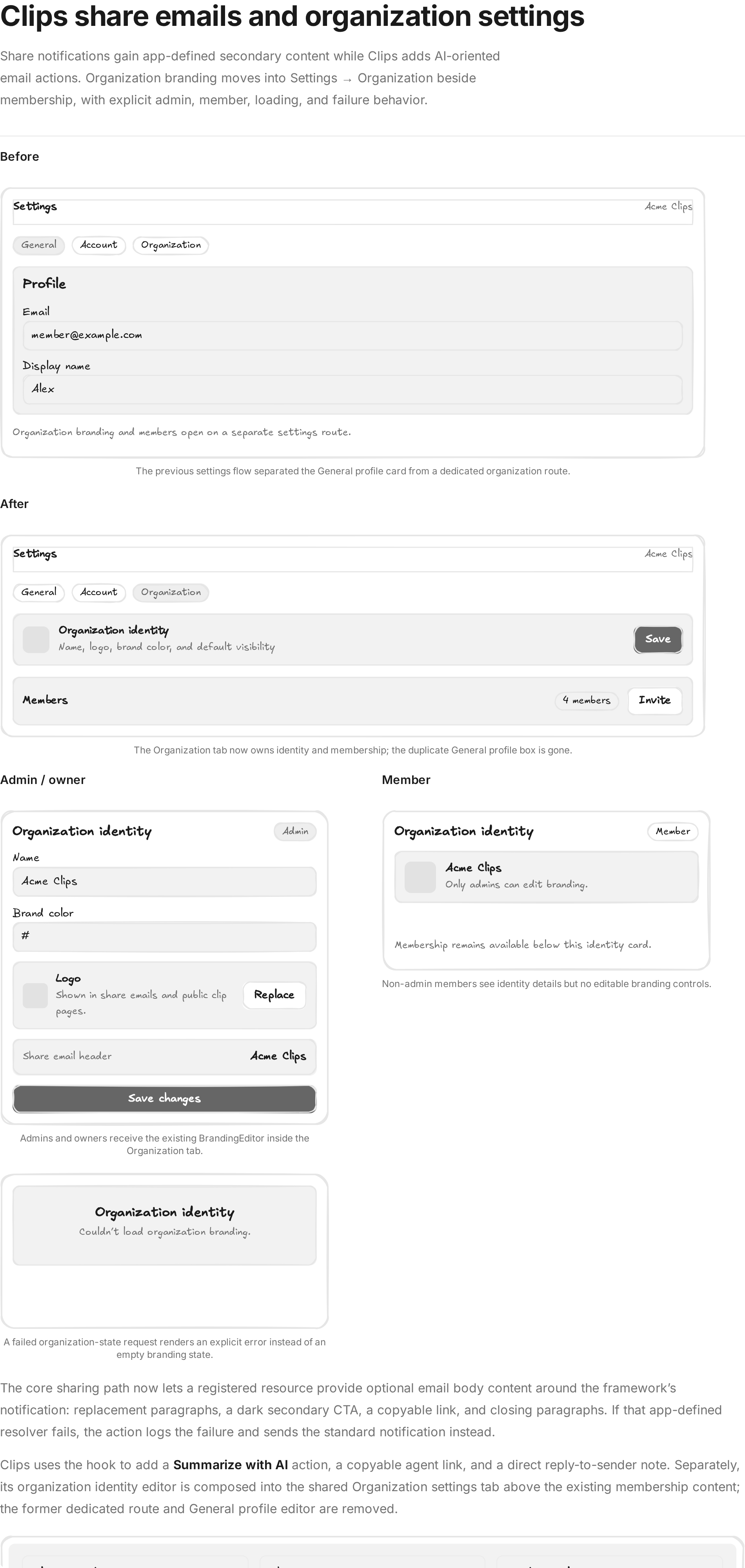Click 'Name, logo, brand color, and default visibility' subtitle
Screen dimensions: 745x1568
[166, 646]
